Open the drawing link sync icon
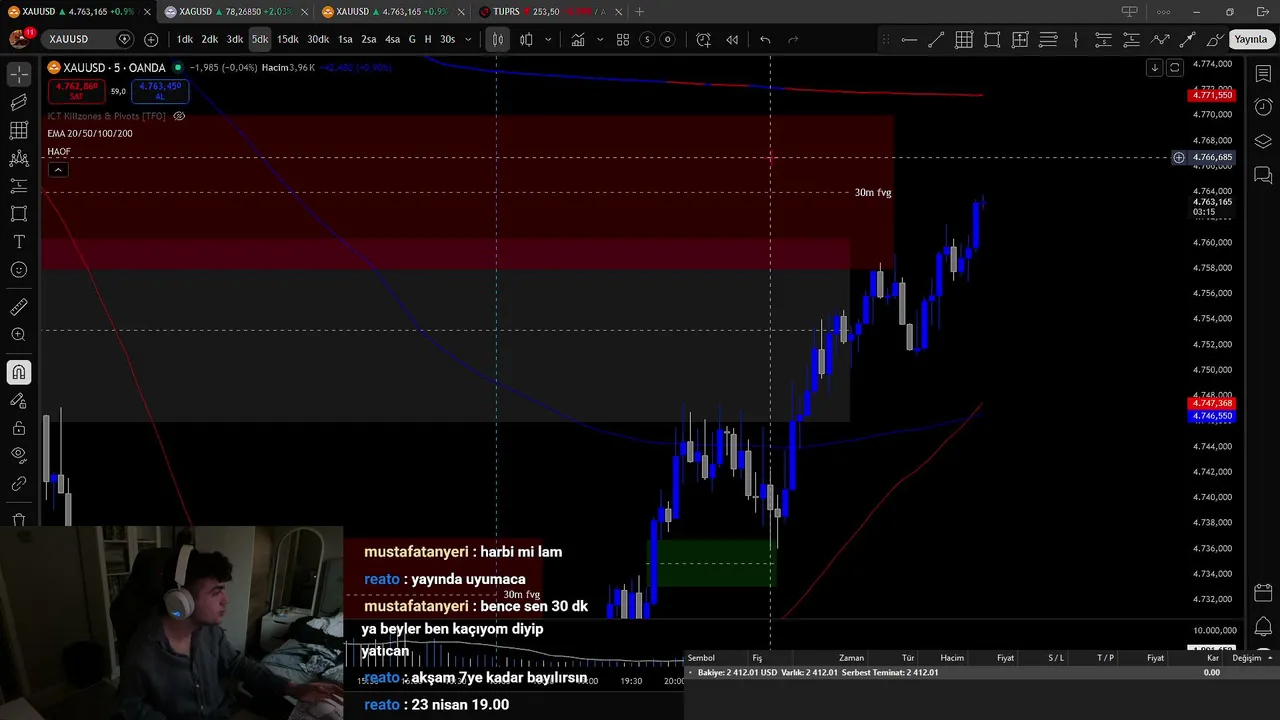 (x=19, y=484)
